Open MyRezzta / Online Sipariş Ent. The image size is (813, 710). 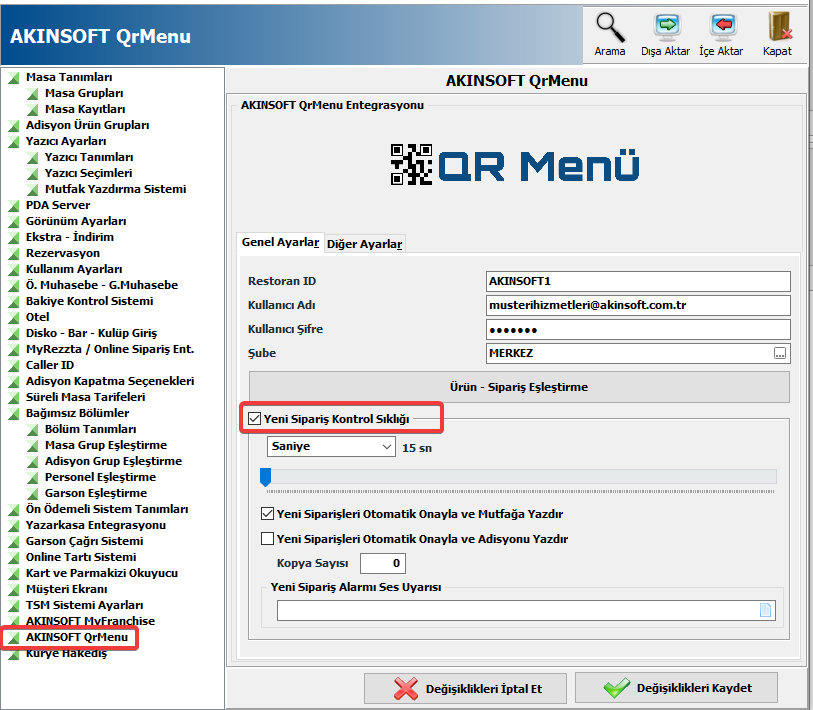tap(110, 349)
